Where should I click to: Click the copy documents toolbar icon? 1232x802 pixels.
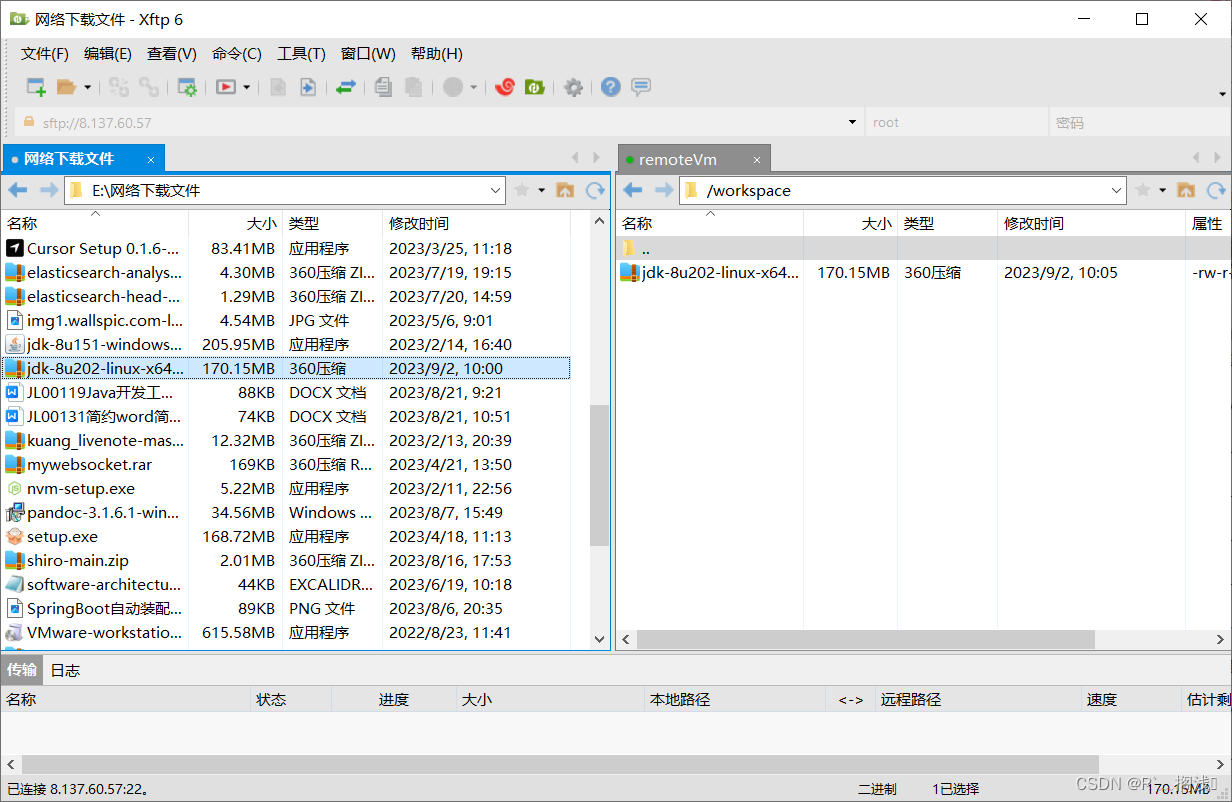pos(383,87)
